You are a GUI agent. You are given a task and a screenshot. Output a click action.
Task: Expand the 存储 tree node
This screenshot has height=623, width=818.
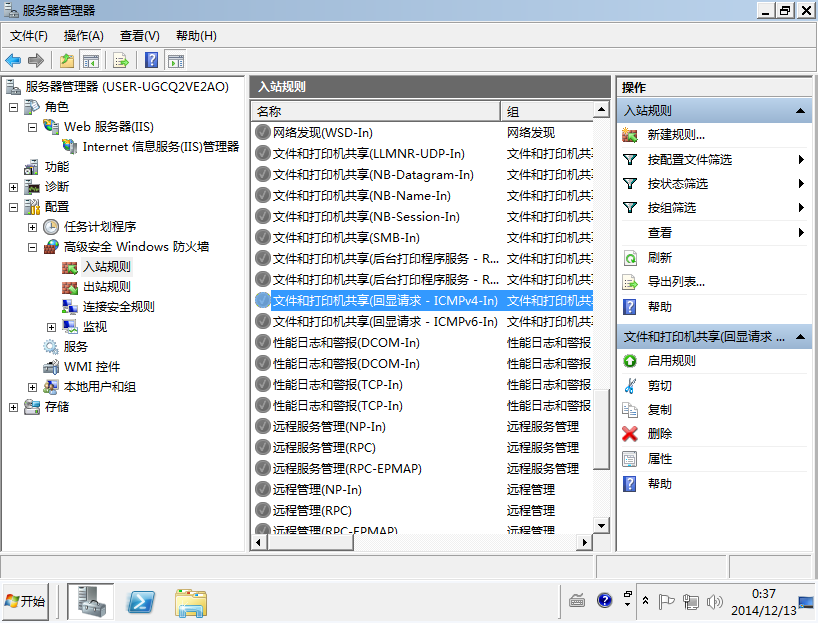(14, 407)
